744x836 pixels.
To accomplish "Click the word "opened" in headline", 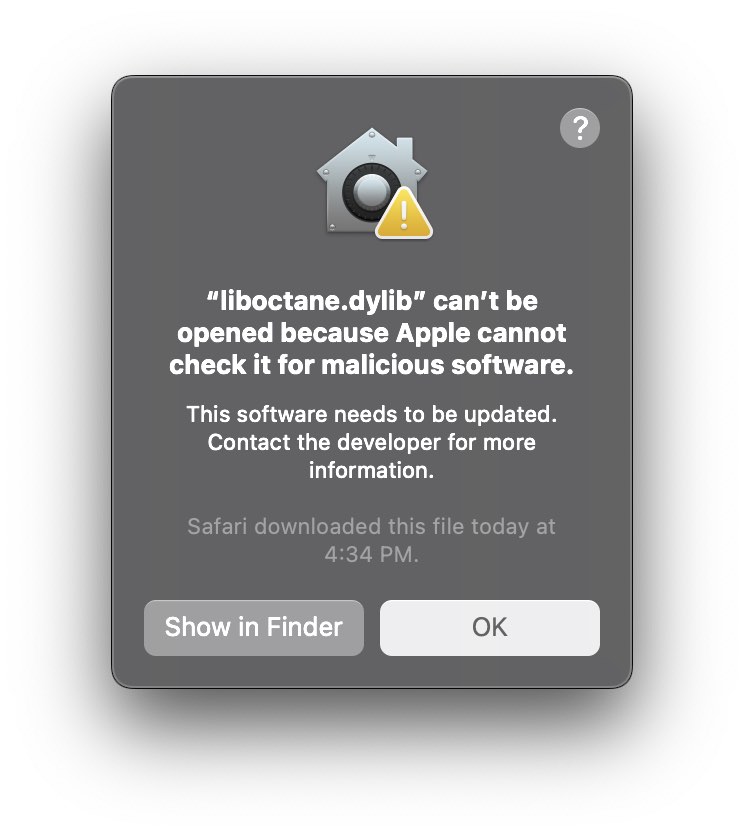I will point(226,335).
